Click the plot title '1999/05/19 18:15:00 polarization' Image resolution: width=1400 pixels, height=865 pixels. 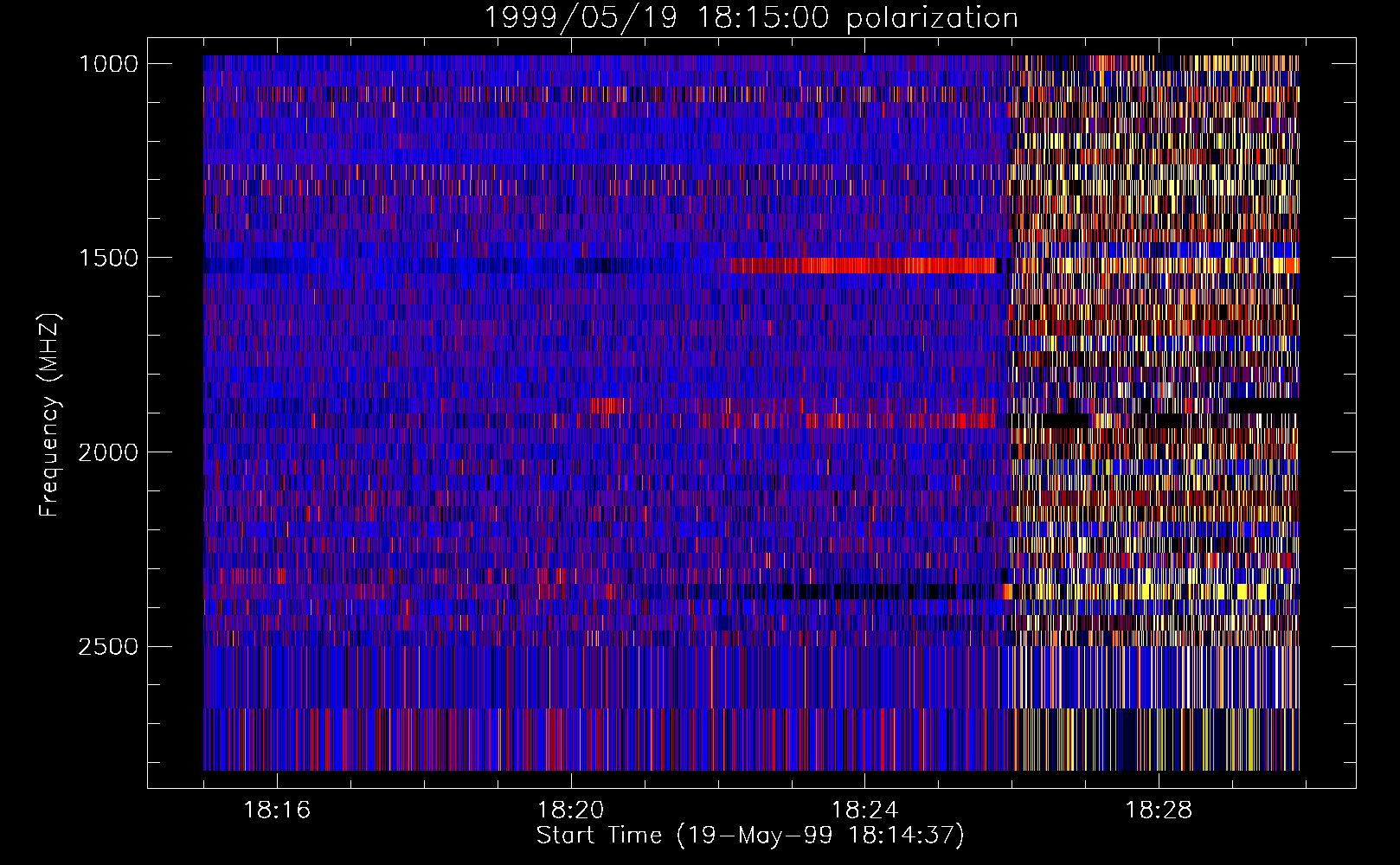point(750,17)
